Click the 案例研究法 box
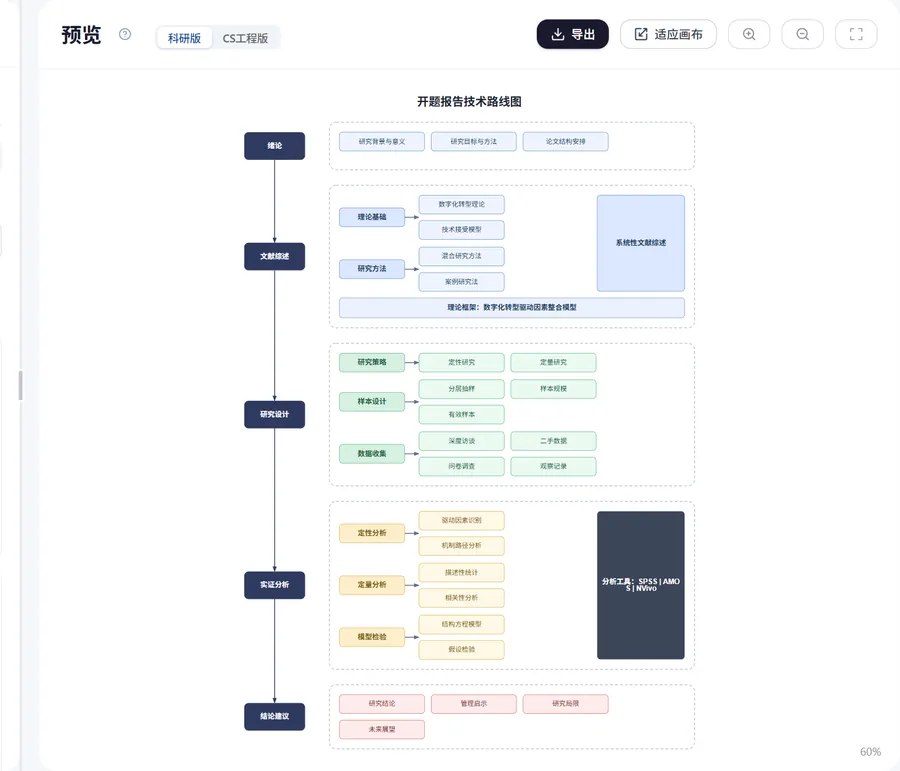The width and height of the screenshot is (900, 771). click(x=461, y=282)
